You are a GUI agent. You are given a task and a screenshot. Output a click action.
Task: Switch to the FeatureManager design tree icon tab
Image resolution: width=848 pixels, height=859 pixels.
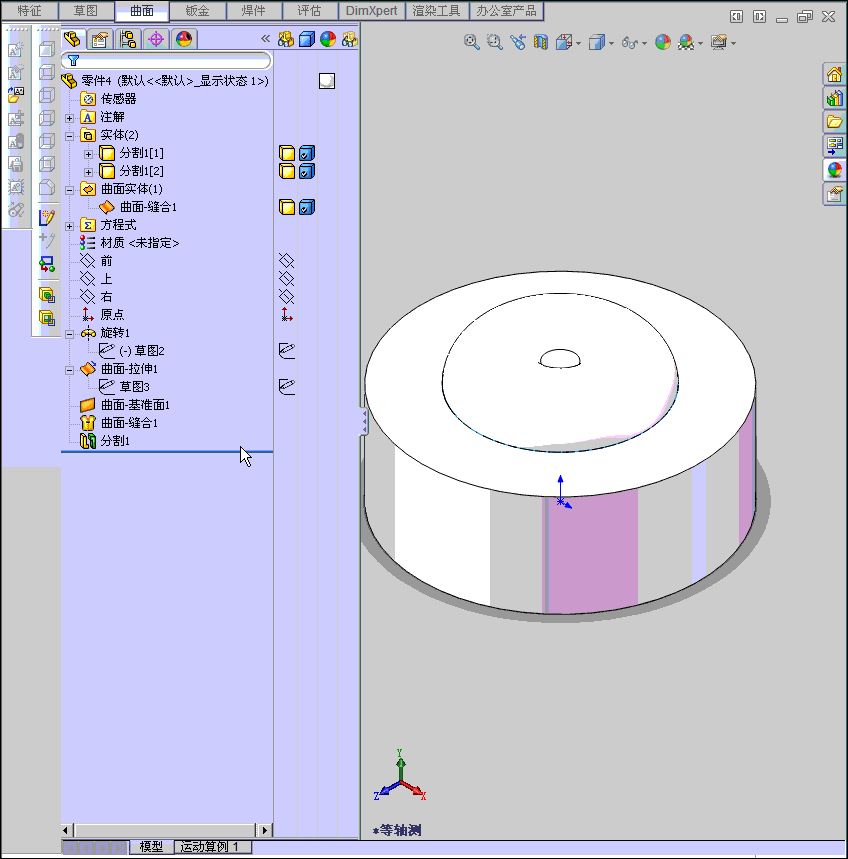pos(72,39)
